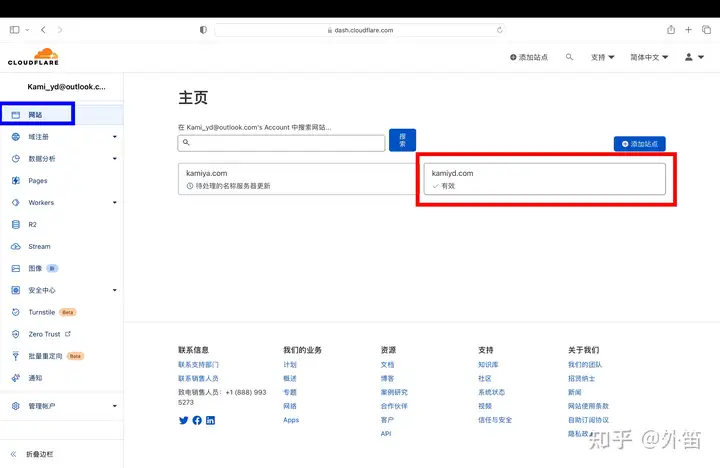Click the browser back arrow

click(43, 30)
